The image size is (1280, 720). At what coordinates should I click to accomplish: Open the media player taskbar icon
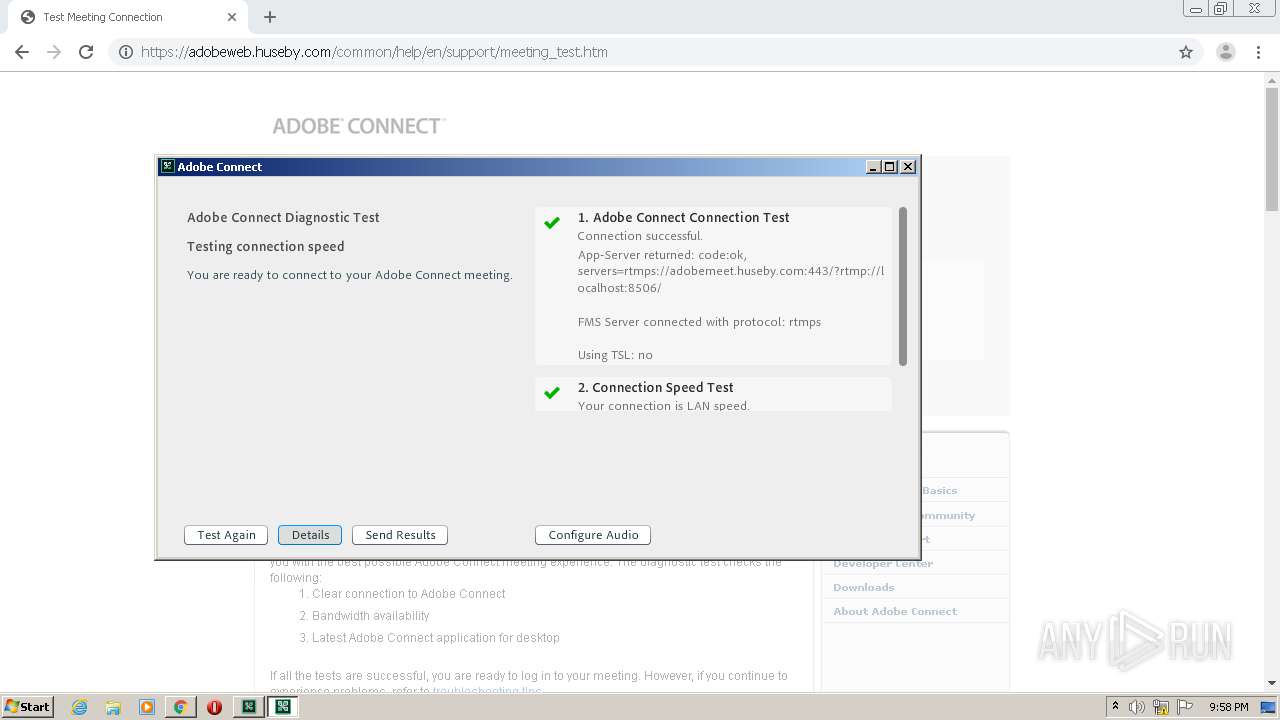146,707
